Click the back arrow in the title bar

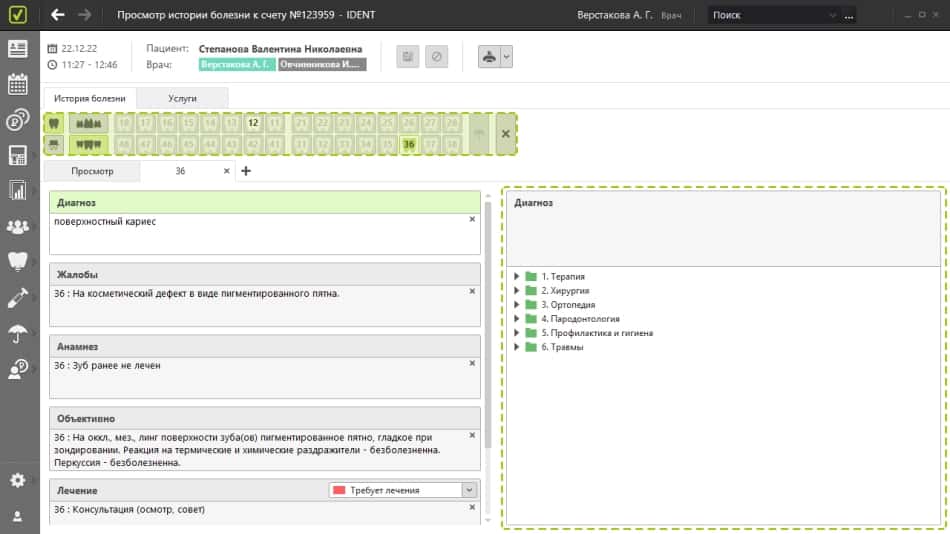click(58, 15)
